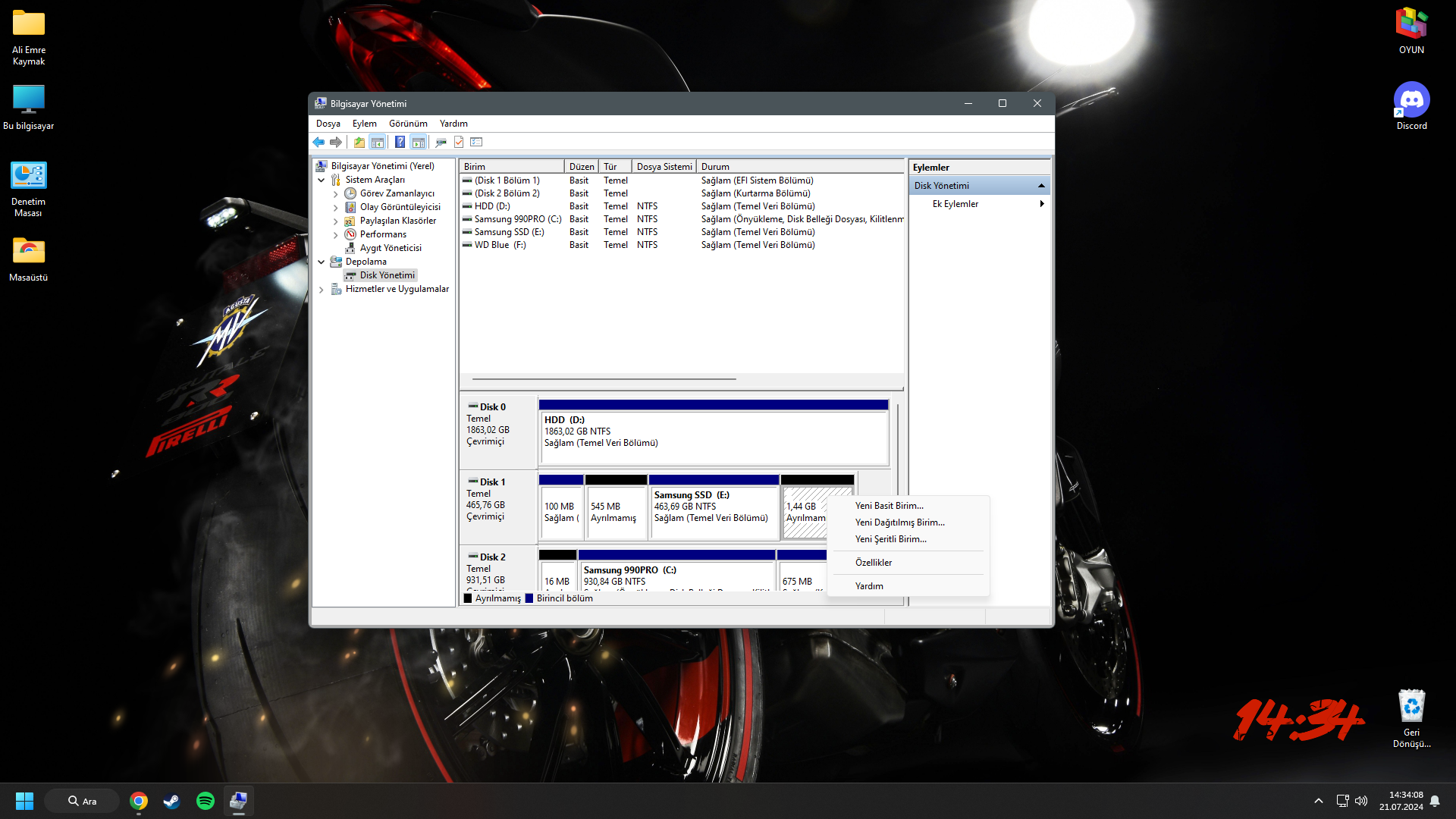Select the HDD (D:) volume row
Image resolution: width=1456 pixels, height=819 pixels.
(682, 206)
